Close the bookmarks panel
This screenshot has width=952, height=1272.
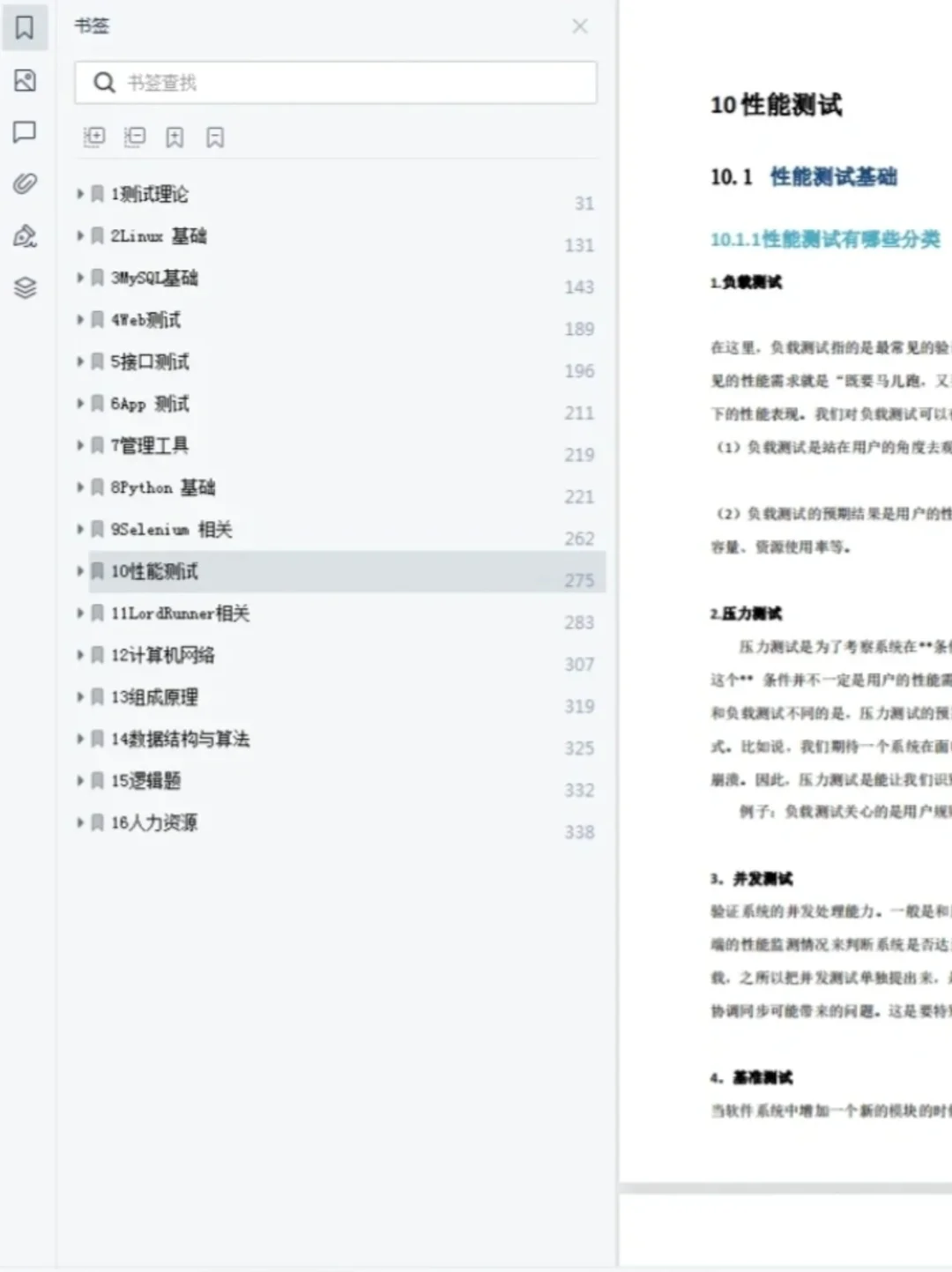(x=579, y=26)
